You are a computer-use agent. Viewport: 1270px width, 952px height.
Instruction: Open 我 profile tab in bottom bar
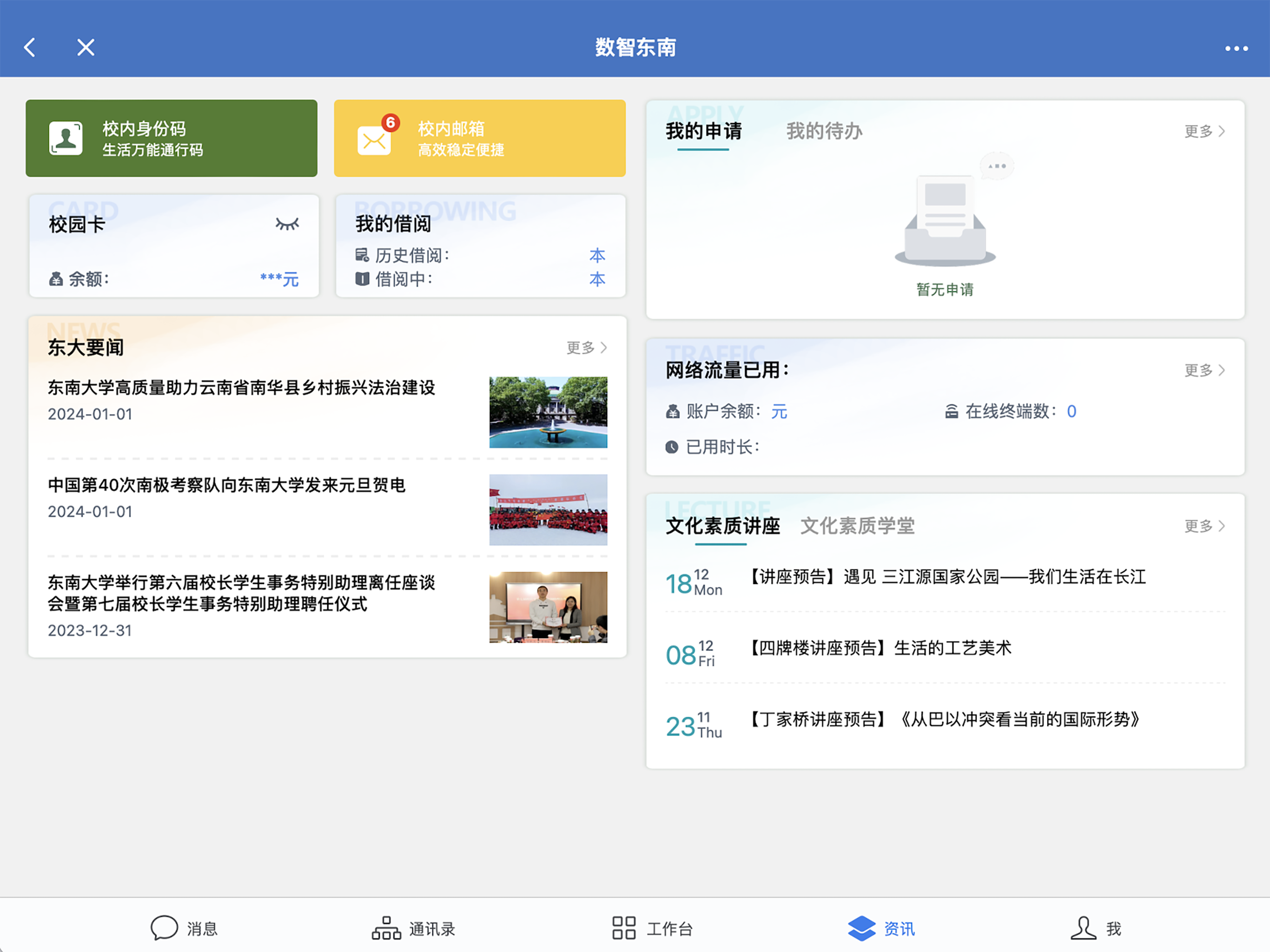coord(1096,928)
